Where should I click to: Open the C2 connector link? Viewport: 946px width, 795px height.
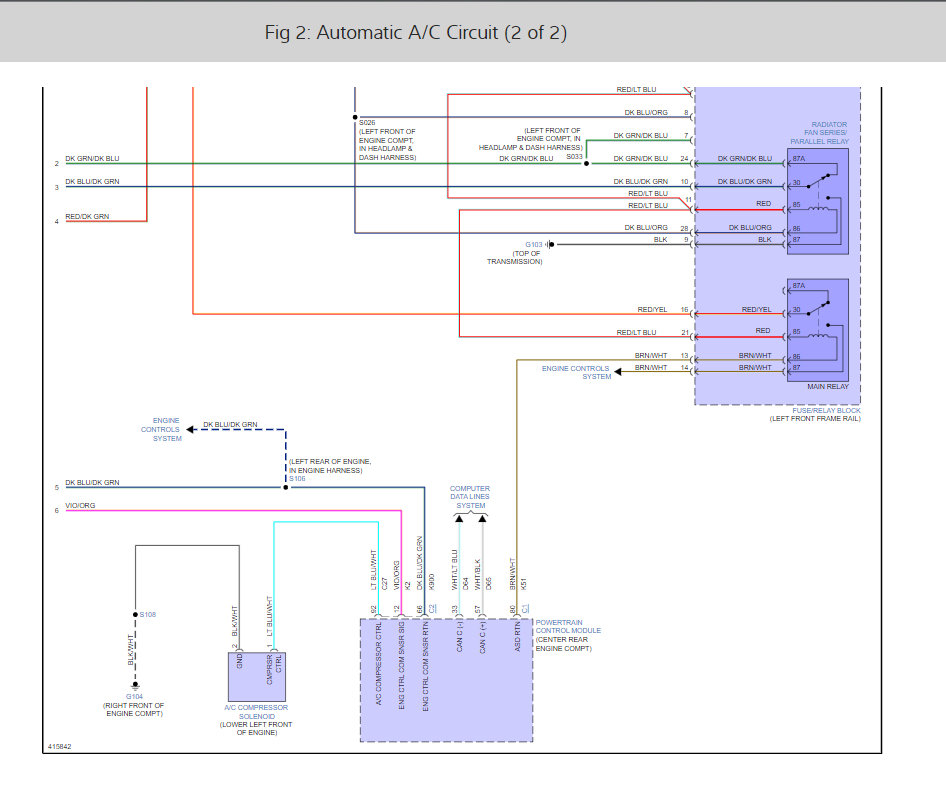[x=432, y=609]
